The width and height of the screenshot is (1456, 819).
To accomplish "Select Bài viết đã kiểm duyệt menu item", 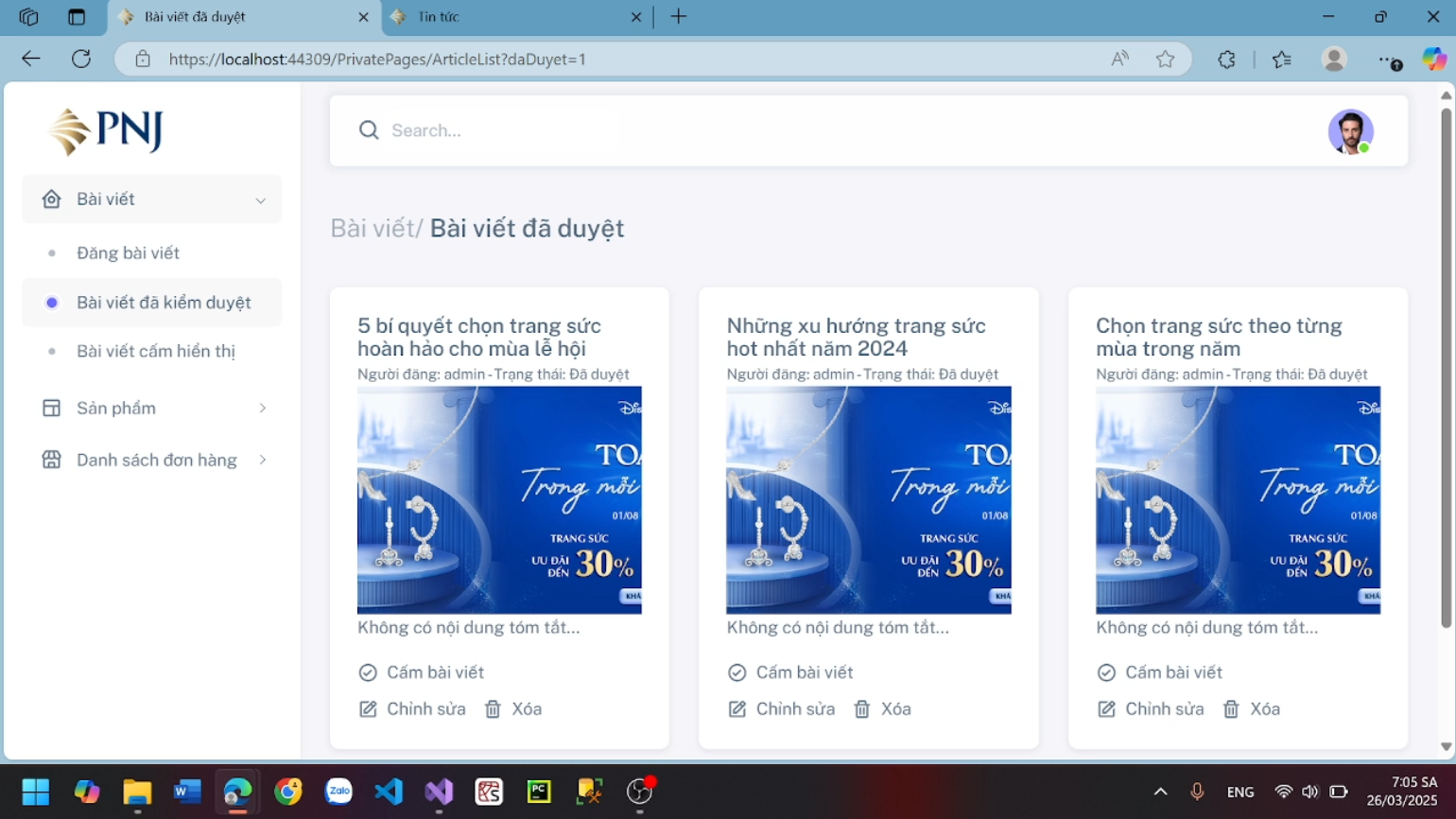I will coord(151,303).
